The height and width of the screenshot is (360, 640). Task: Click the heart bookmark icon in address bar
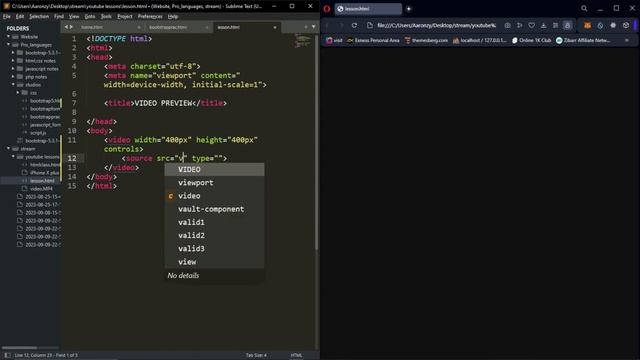(x=531, y=25)
